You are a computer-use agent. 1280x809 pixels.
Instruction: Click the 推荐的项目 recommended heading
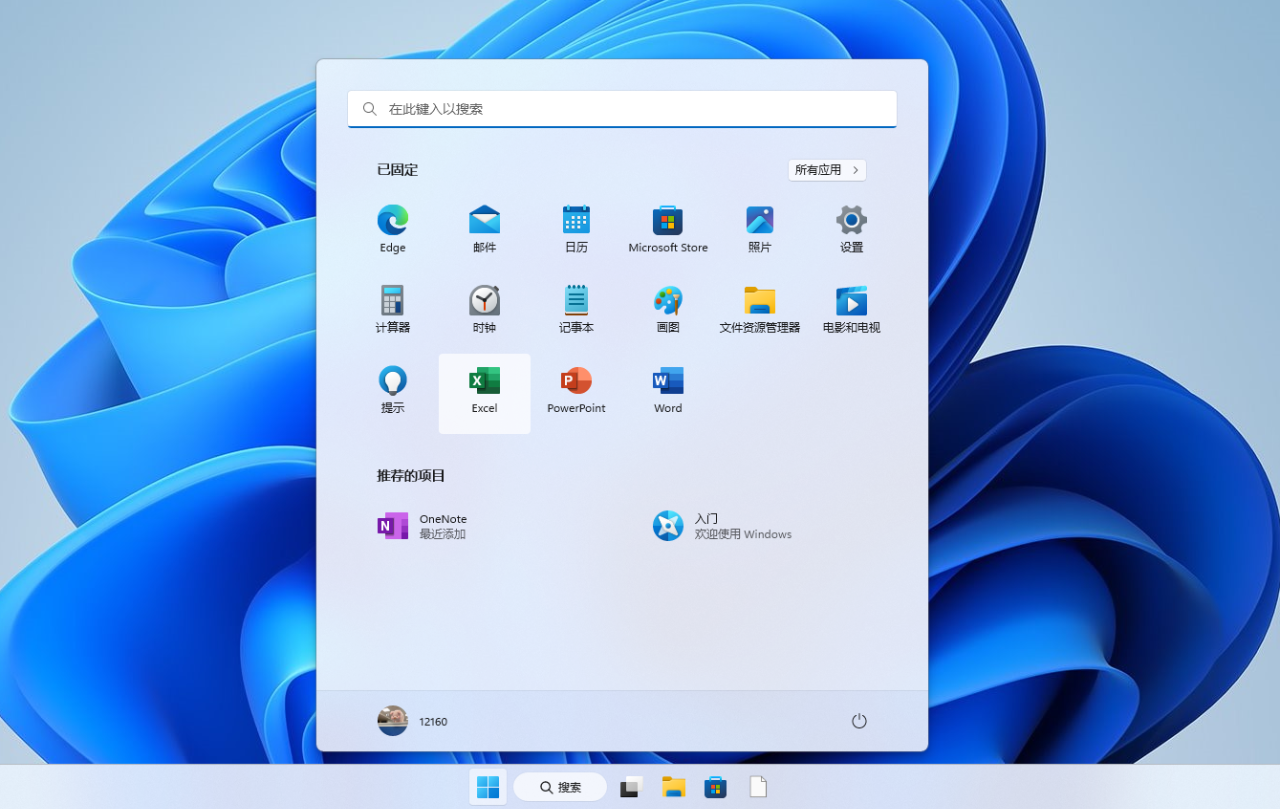pos(411,476)
